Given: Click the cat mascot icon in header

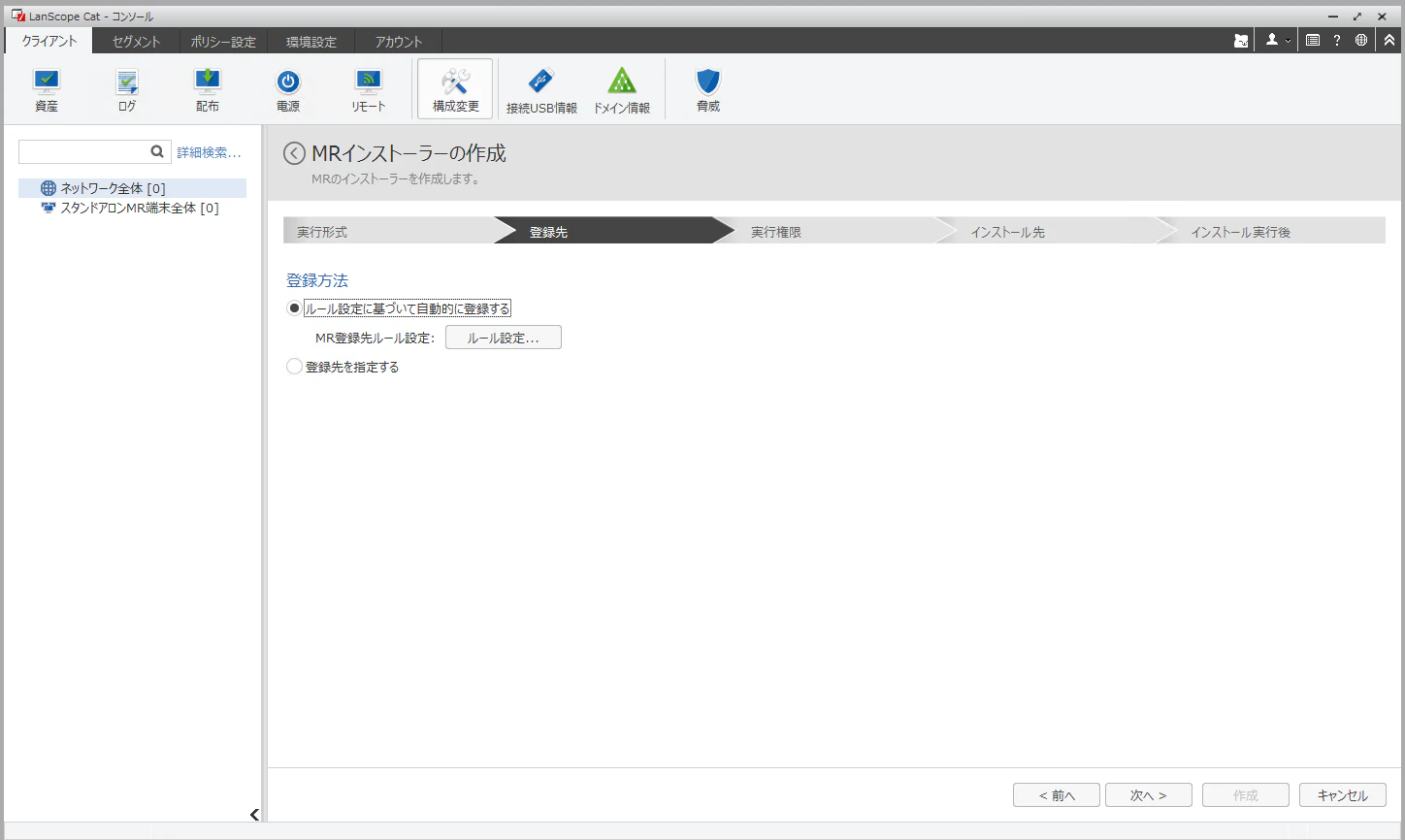Looking at the screenshot, I should [1241, 41].
